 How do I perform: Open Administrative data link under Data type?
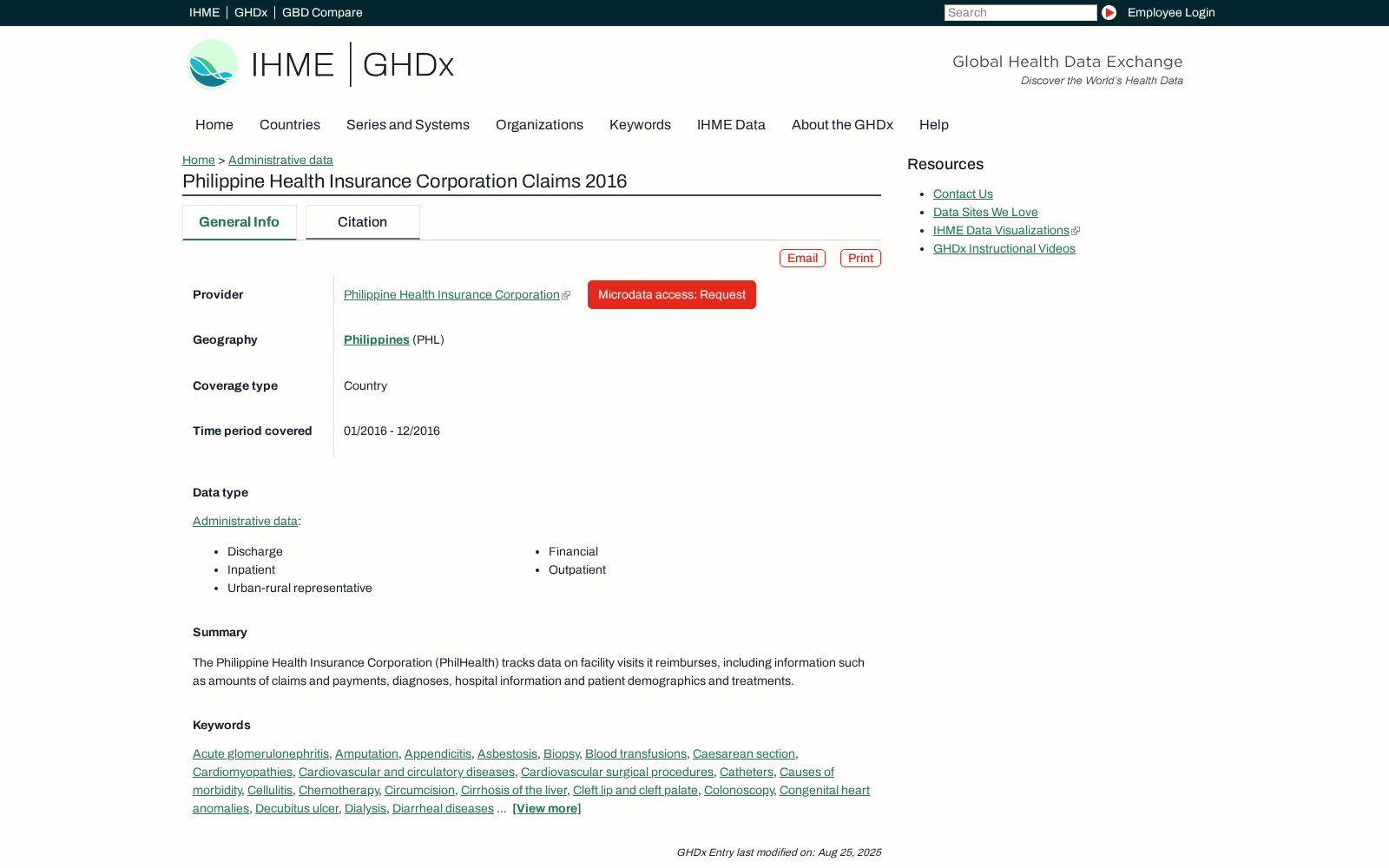pyautogui.click(x=245, y=522)
